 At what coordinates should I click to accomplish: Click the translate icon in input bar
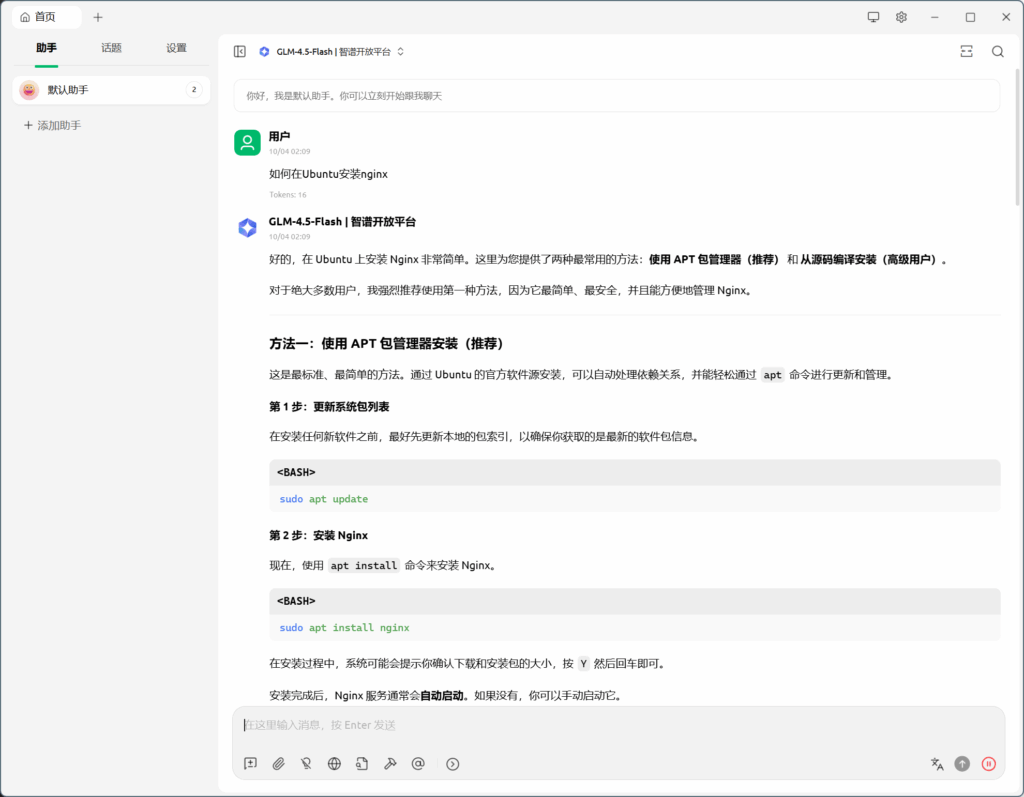point(937,764)
